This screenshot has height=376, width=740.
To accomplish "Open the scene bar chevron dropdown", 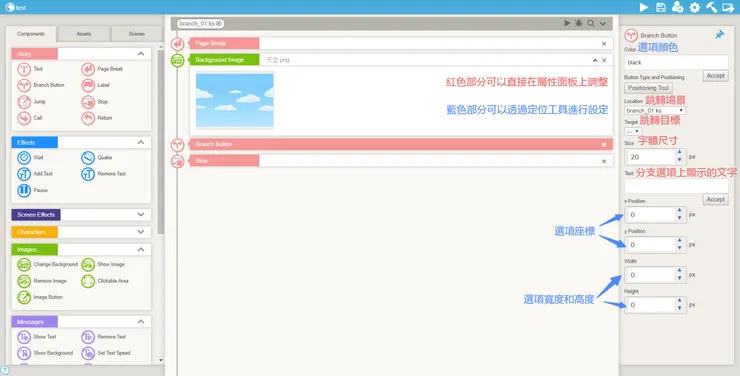I will point(603,23).
